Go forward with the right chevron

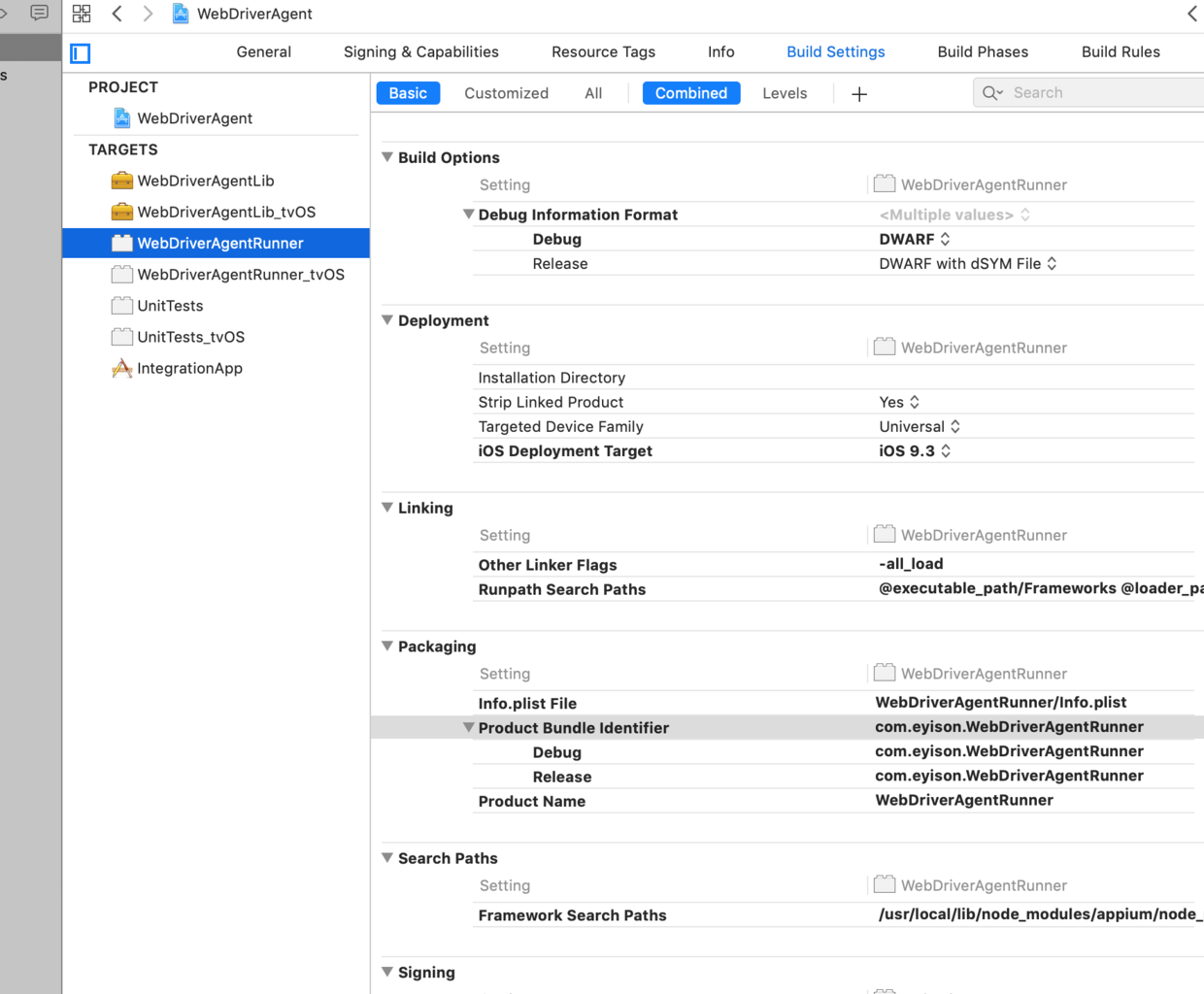148,14
